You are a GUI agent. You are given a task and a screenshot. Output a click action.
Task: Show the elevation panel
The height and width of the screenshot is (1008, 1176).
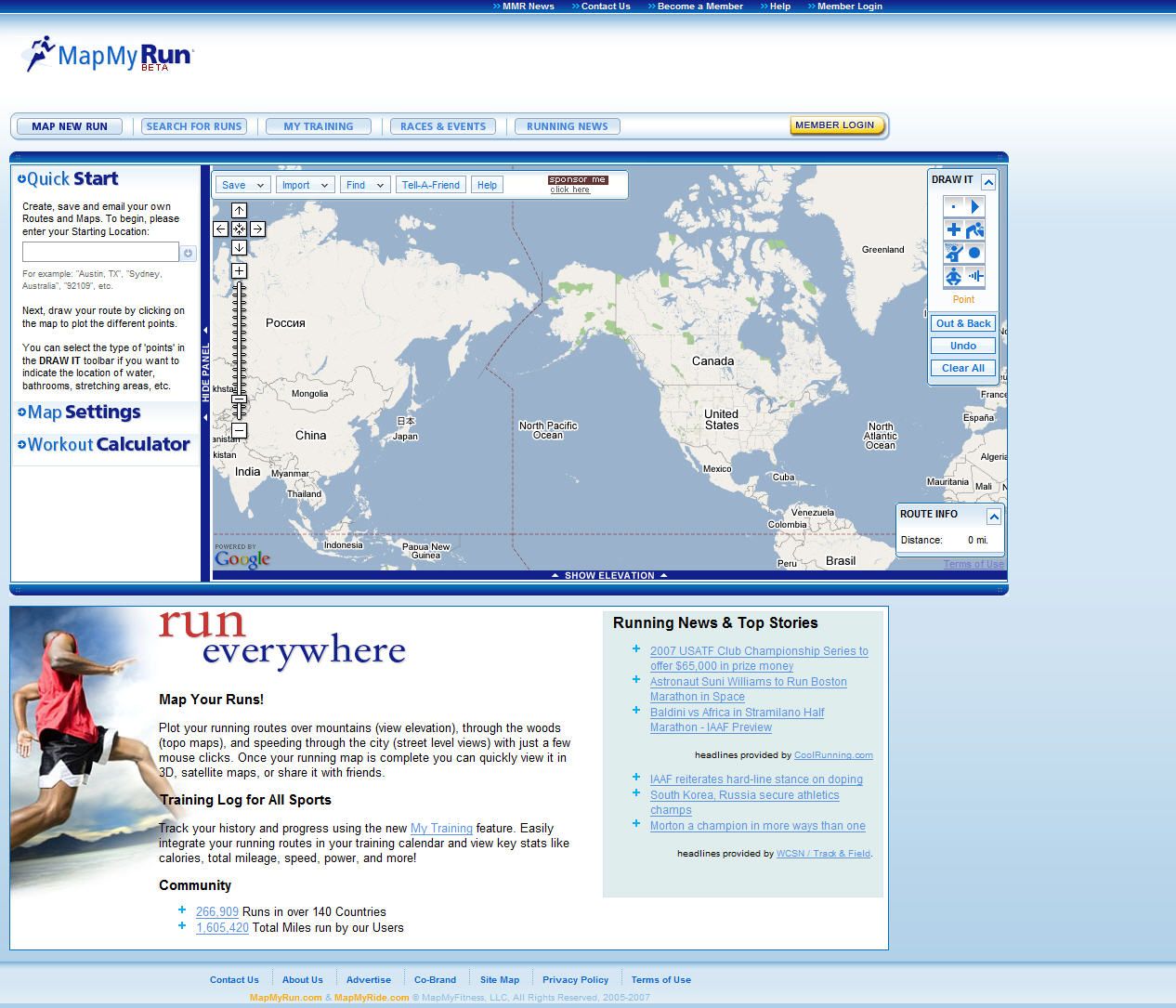coord(609,575)
